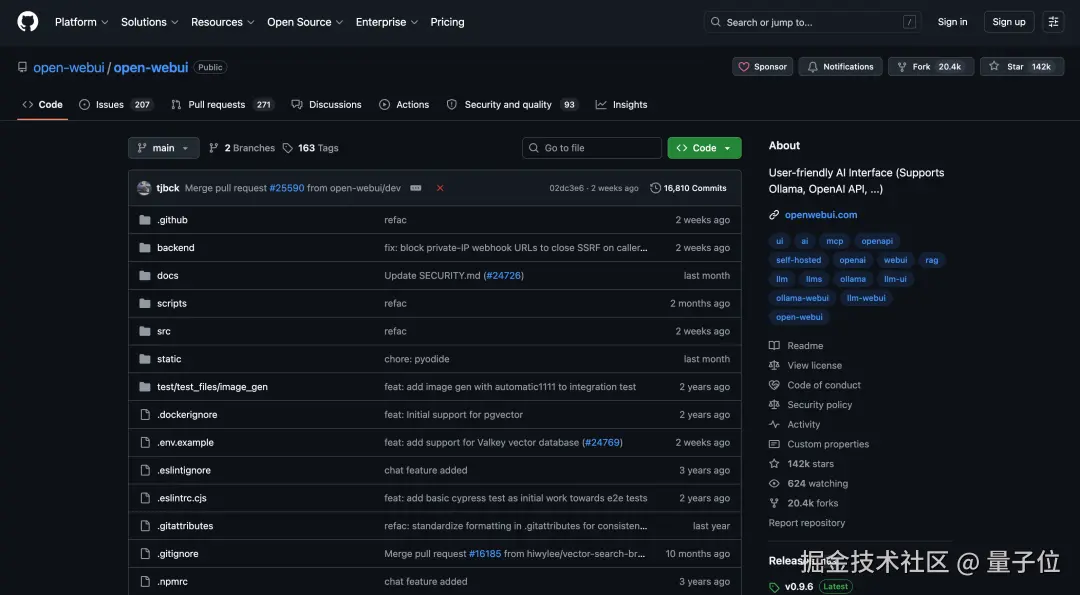This screenshot has height=595, width=1080.
Task: Click the Search or jump to field
Action: point(813,22)
